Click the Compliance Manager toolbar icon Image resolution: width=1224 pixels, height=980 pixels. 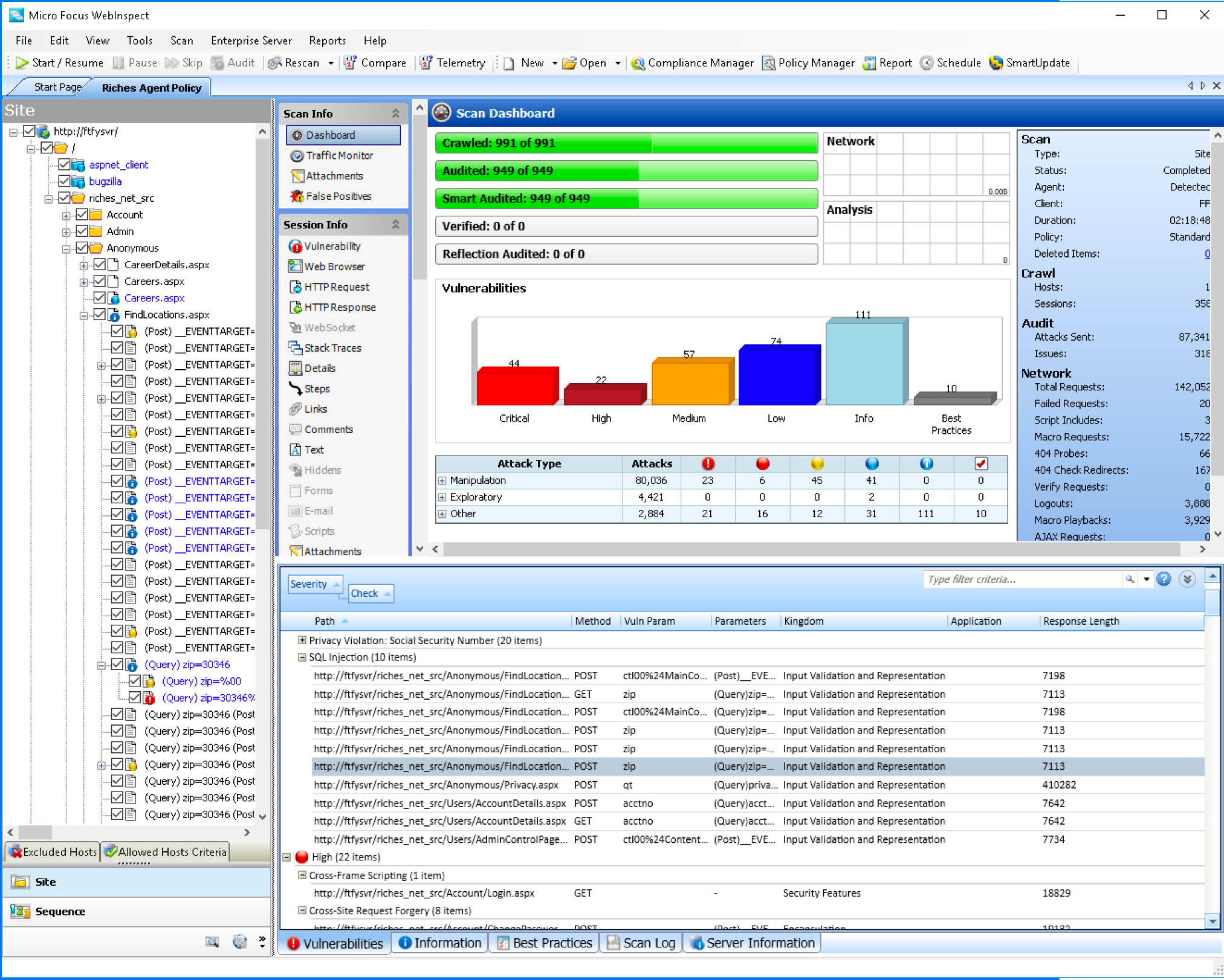[x=638, y=63]
